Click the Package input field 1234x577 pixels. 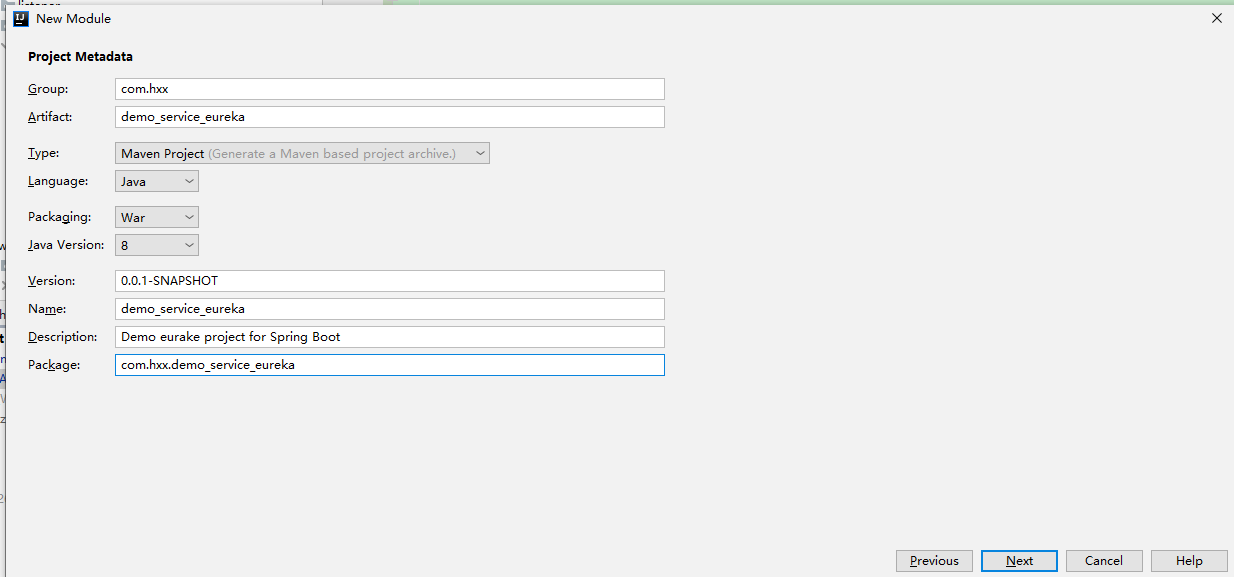coord(390,365)
